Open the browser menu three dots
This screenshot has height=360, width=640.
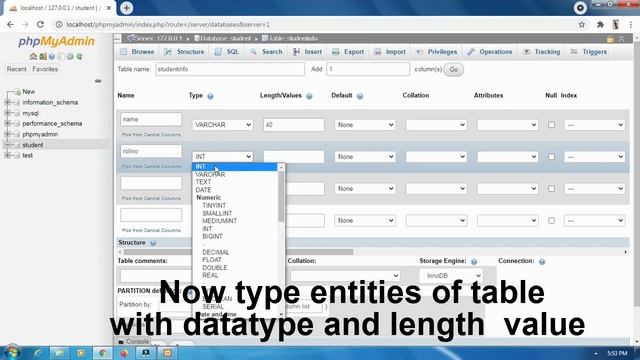point(631,24)
